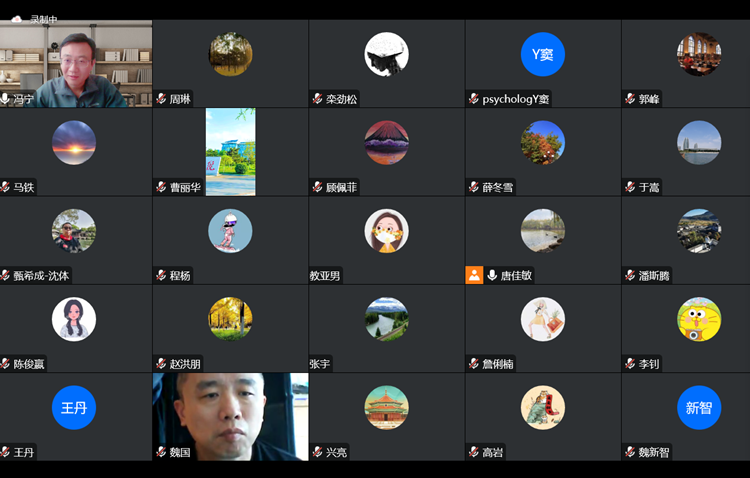This screenshot has width=750, height=478.
Task: Select the blue 王丹 avatar circle
Action: [x=74, y=407]
